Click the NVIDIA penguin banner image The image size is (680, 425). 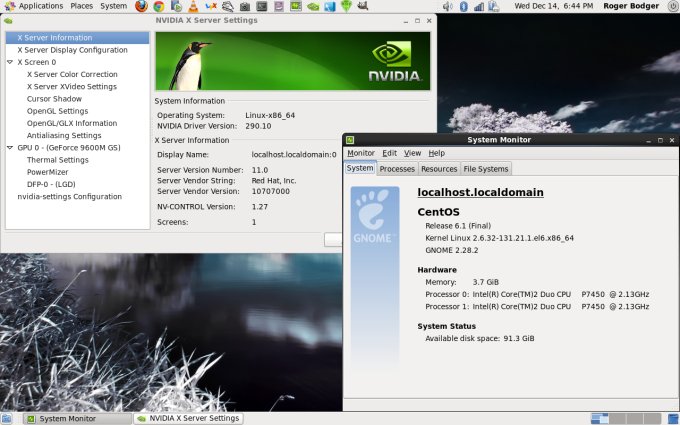tap(293, 61)
